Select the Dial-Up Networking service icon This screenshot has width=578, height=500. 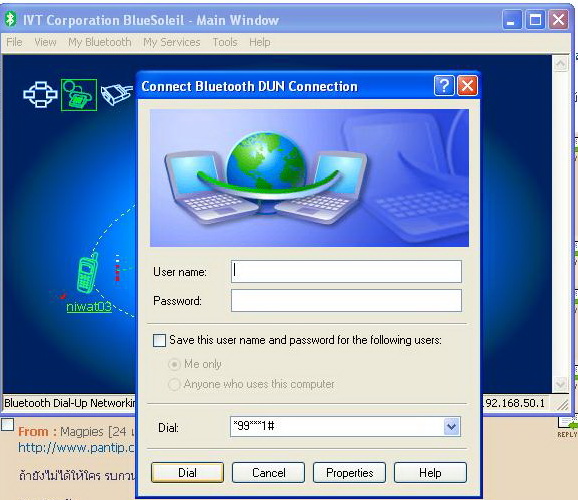79,95
